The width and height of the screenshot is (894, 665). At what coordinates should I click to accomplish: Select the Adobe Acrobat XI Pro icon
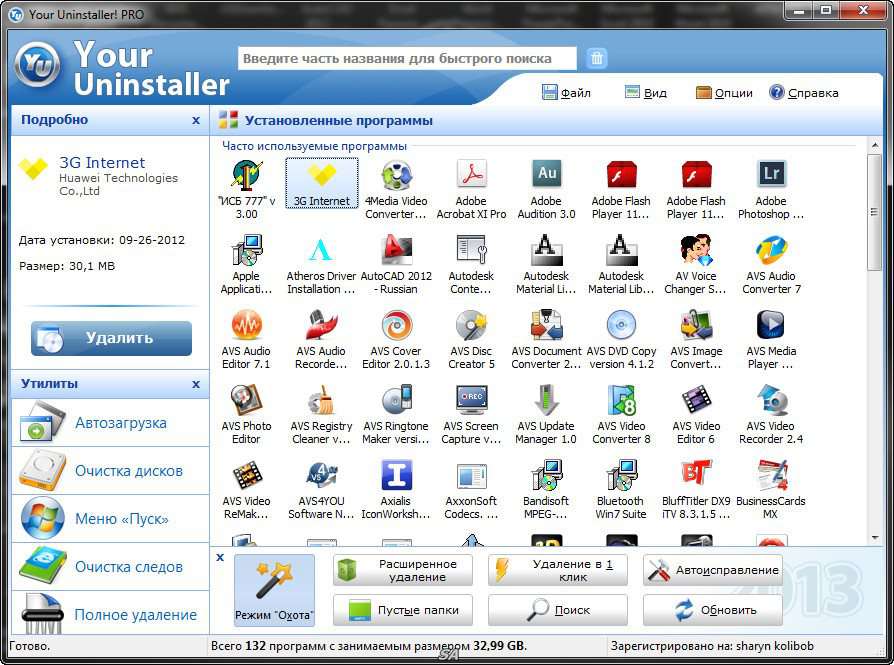pos(471,175)
